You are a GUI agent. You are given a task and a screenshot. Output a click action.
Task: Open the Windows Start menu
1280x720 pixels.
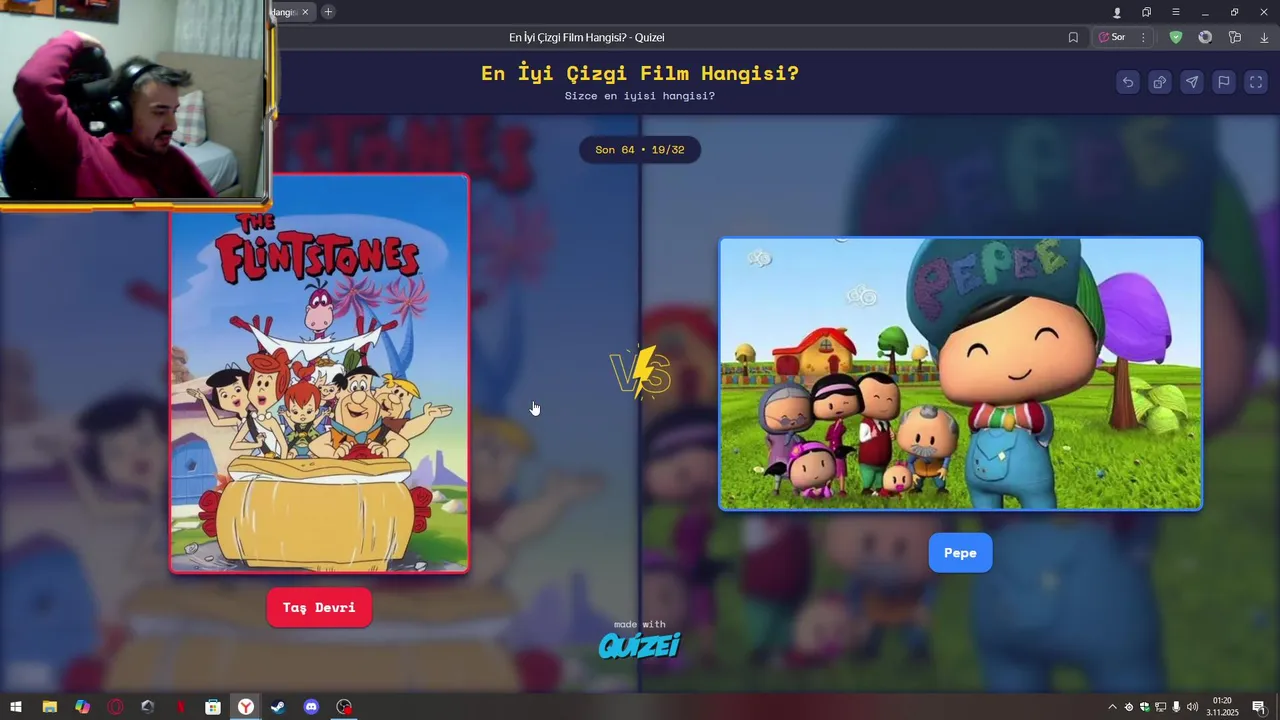pos(16,707)
